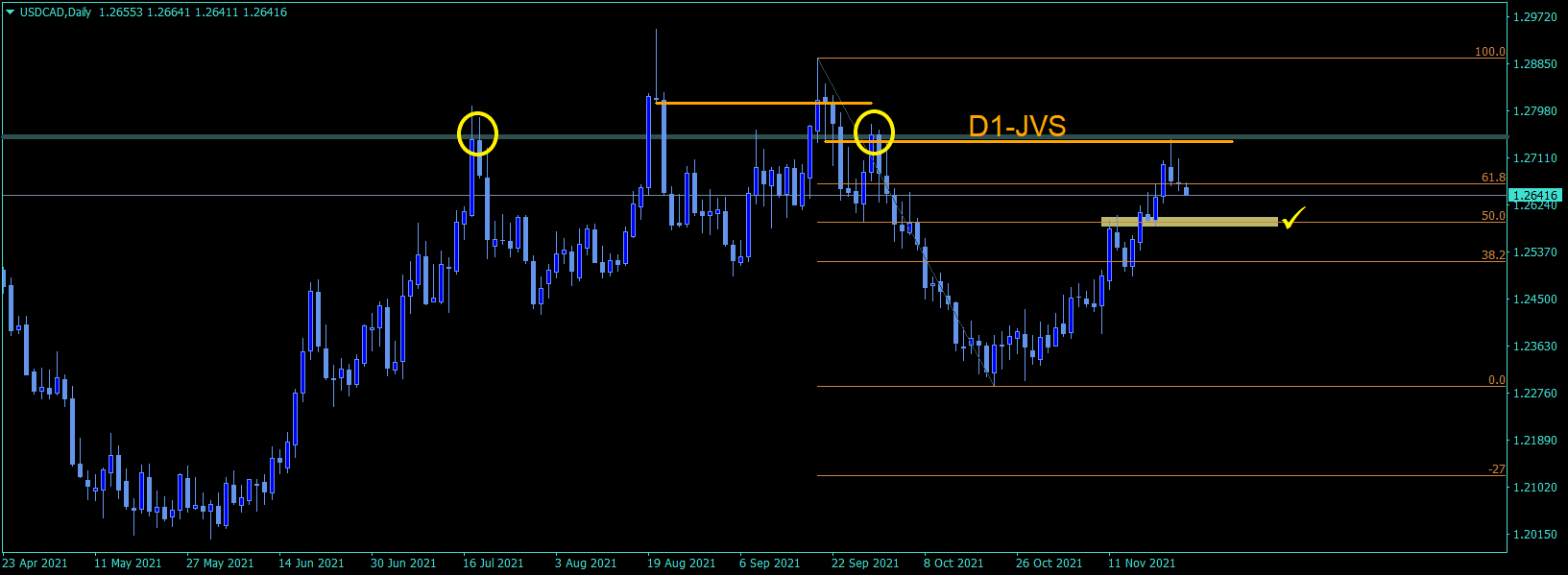Click the 1.28850 price axis label
Screen dimensions: 1568x575
point(1534,64)
